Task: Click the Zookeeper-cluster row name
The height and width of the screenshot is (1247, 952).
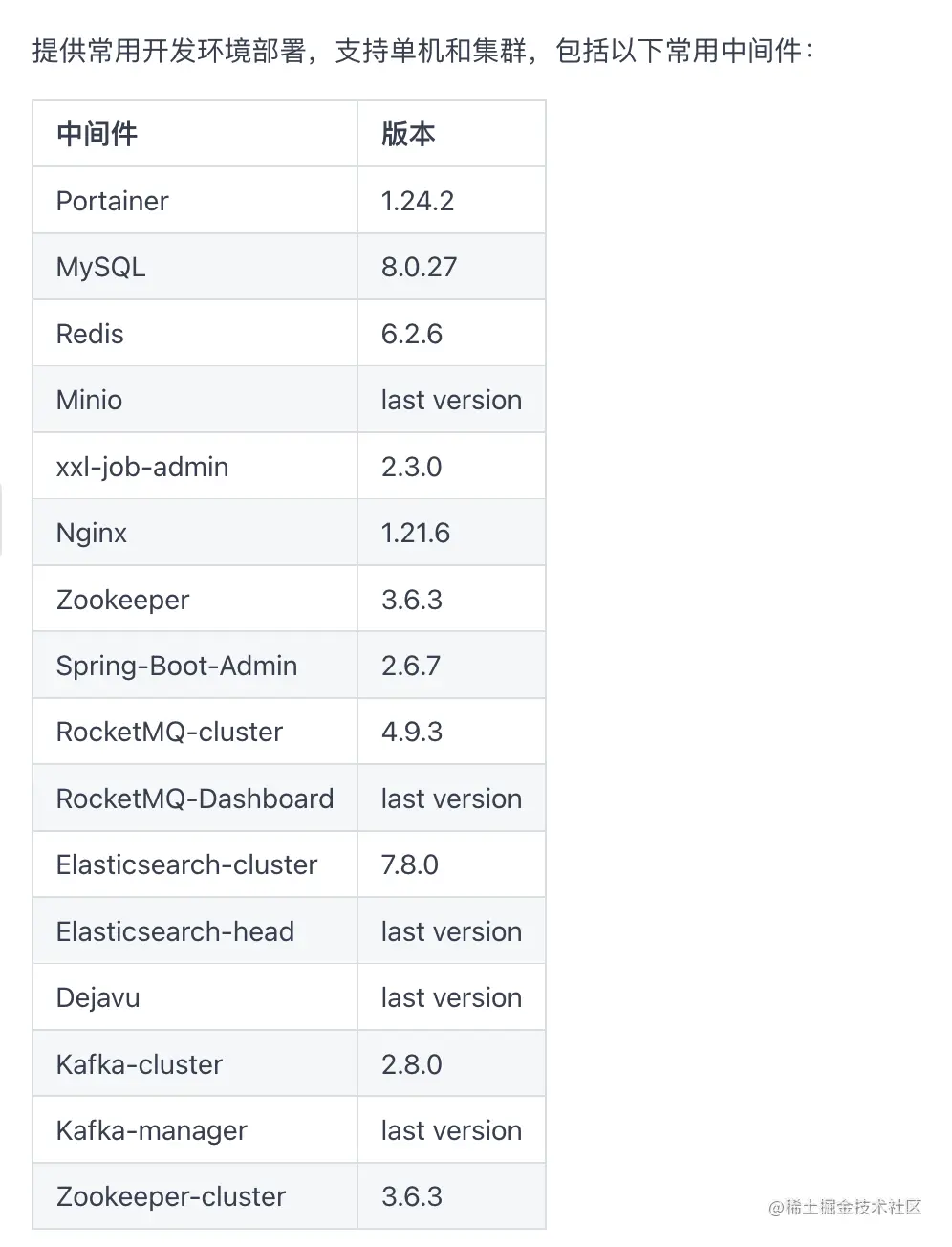Action: coord(171,1196)
